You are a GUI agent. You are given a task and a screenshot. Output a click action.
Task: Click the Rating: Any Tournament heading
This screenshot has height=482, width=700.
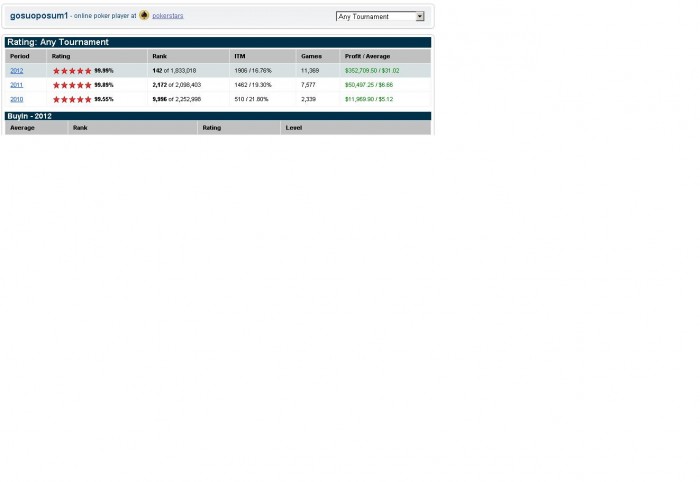click(58, 42)
